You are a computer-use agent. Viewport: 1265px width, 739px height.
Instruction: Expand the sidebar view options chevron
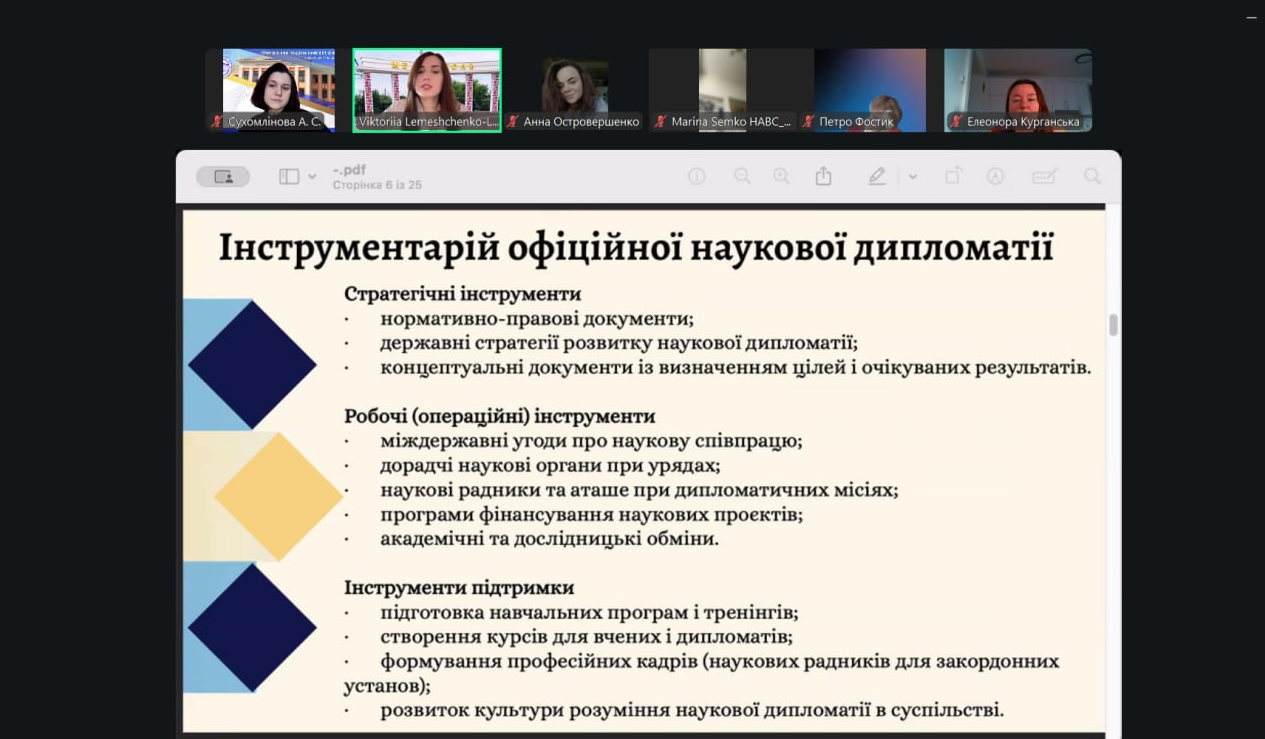(x=312, y=177)
